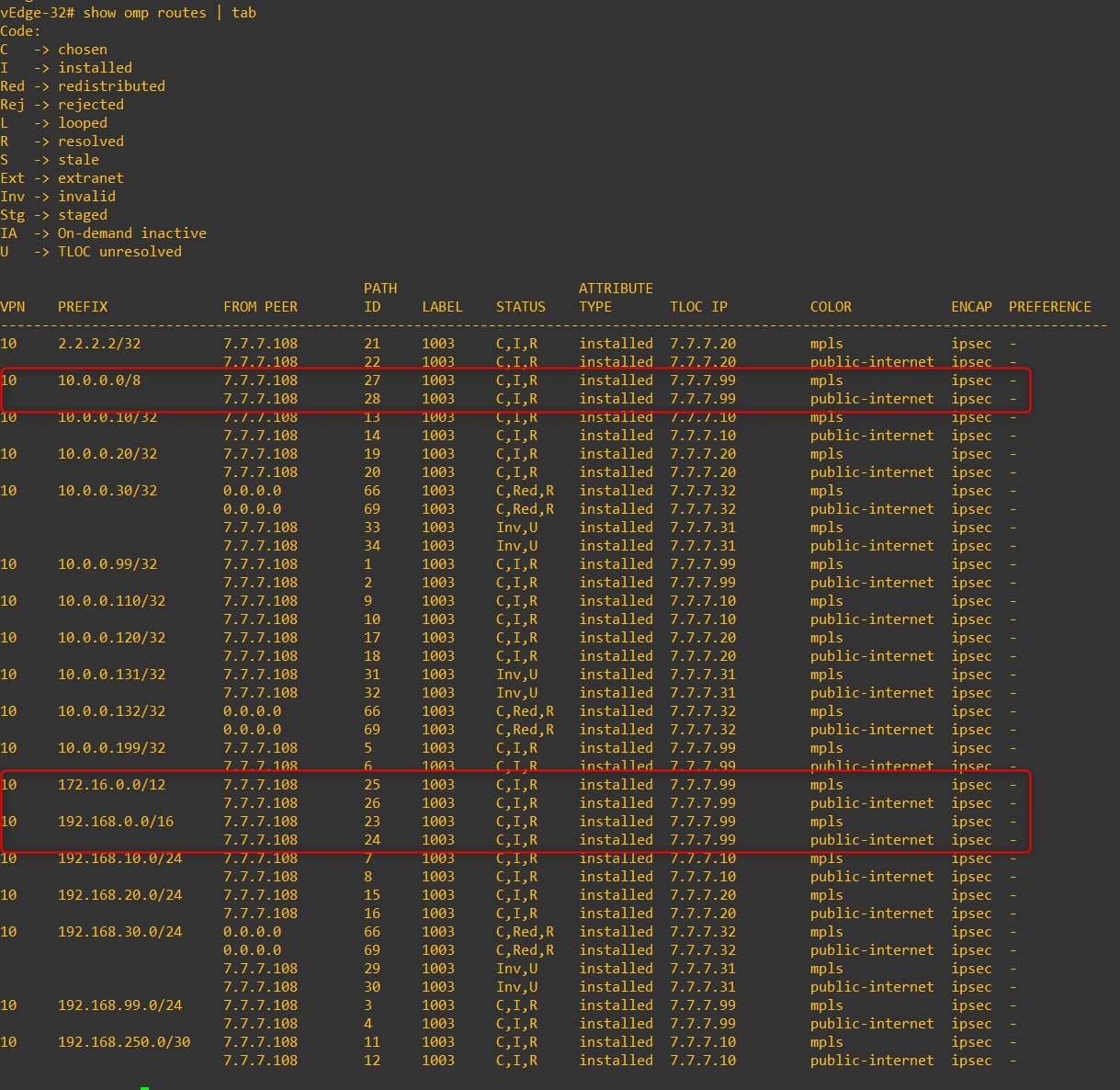1120x1090 pixels.
Task: Click the 10.0.0.131/32 prefix entry
Action: click(111, 675)
